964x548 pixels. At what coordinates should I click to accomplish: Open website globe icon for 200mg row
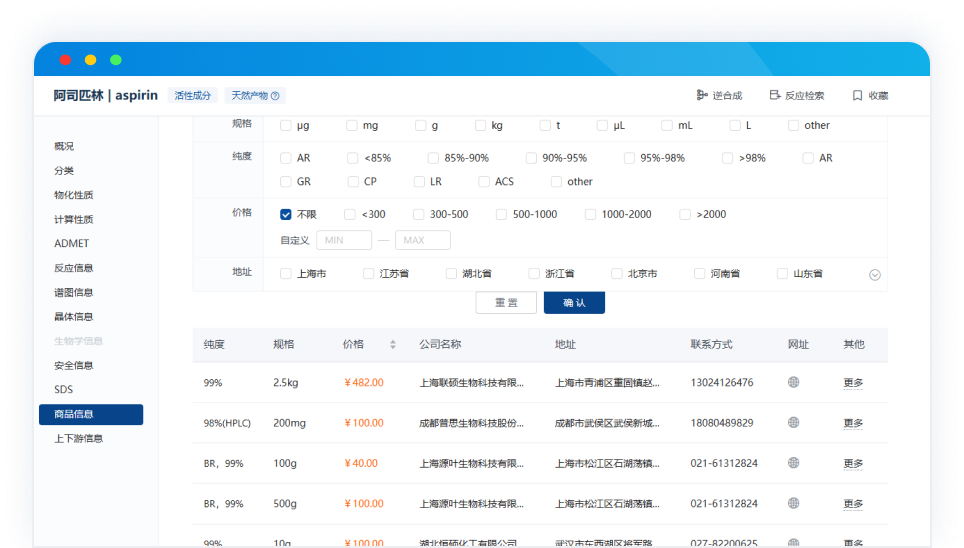pyautogui.click(x=794, y=423)
